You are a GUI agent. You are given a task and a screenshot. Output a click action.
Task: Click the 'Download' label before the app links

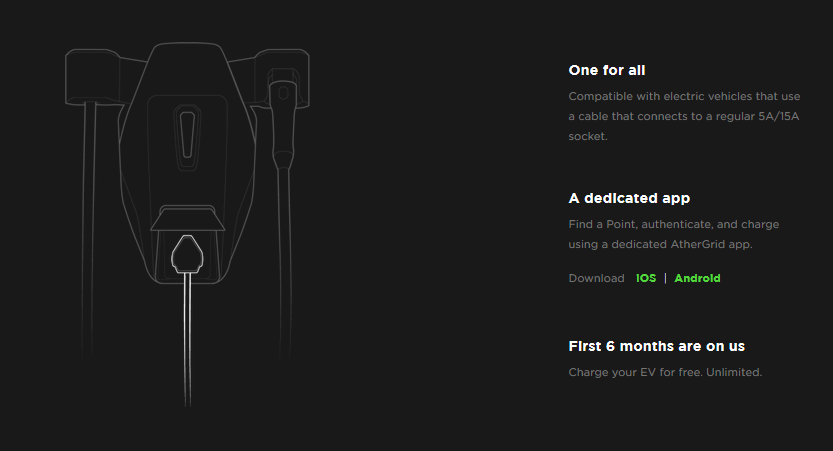click(x=597, y=278)
